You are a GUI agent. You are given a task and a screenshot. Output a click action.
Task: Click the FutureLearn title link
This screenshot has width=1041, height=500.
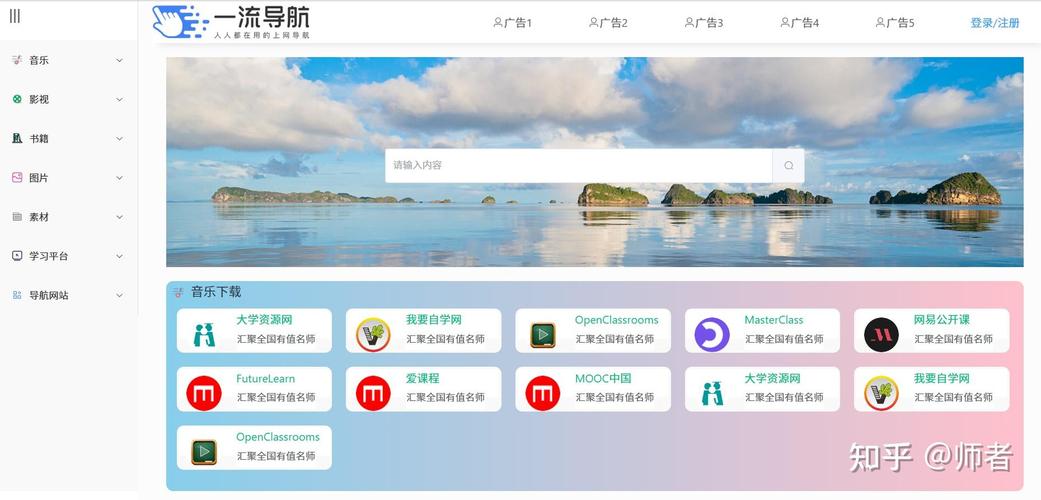[x=266, y=378]
